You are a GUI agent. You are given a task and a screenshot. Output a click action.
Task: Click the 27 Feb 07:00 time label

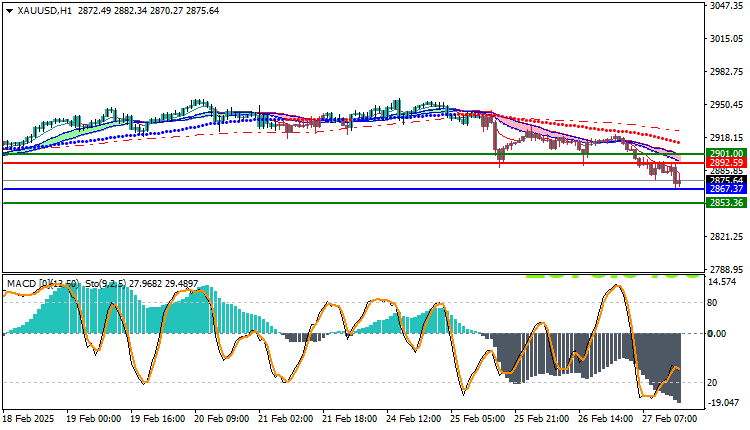click(x=670, y=419)
